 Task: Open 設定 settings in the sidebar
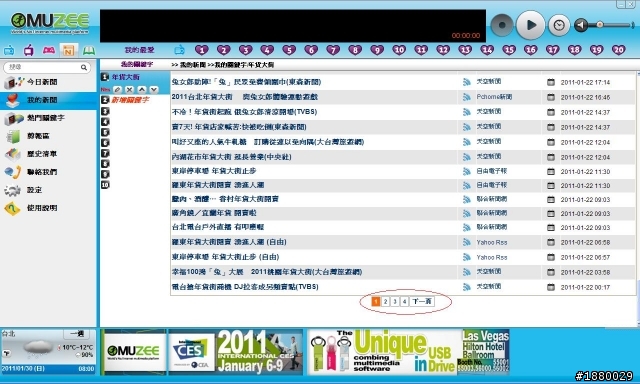coord(49,190)
